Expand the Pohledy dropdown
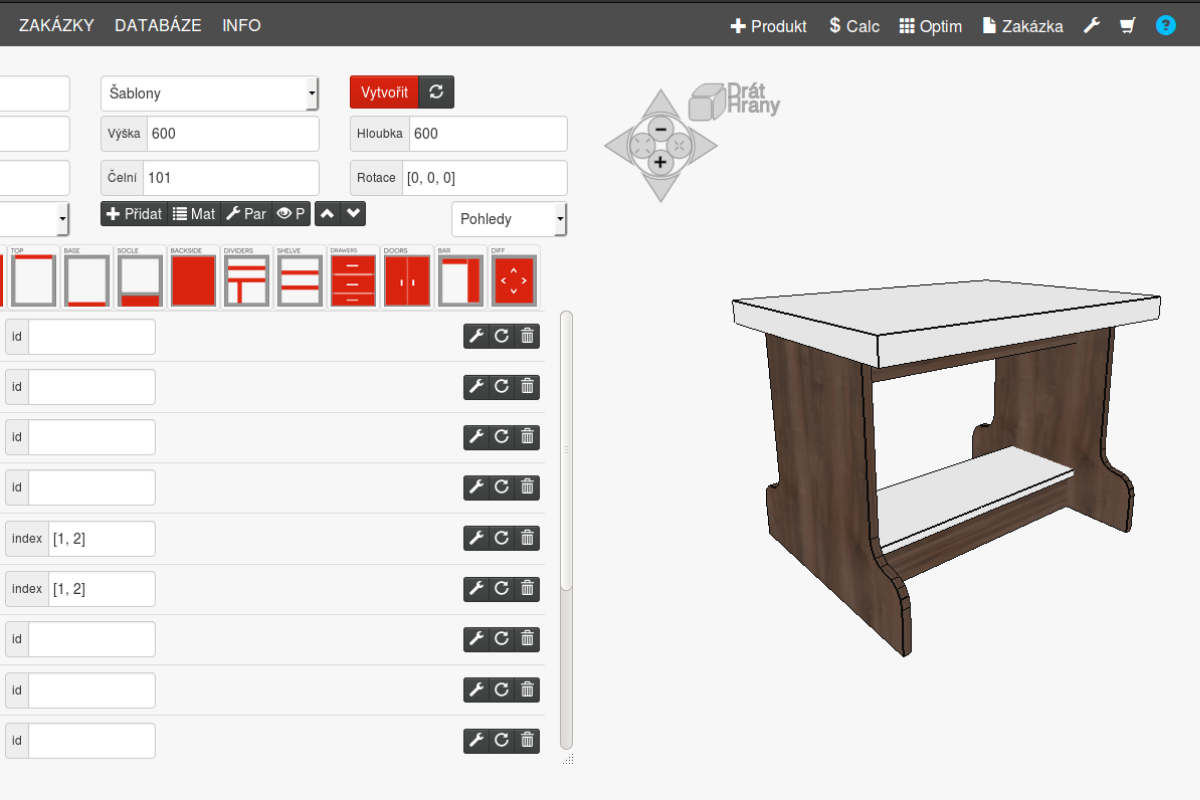 click(509, 219)
